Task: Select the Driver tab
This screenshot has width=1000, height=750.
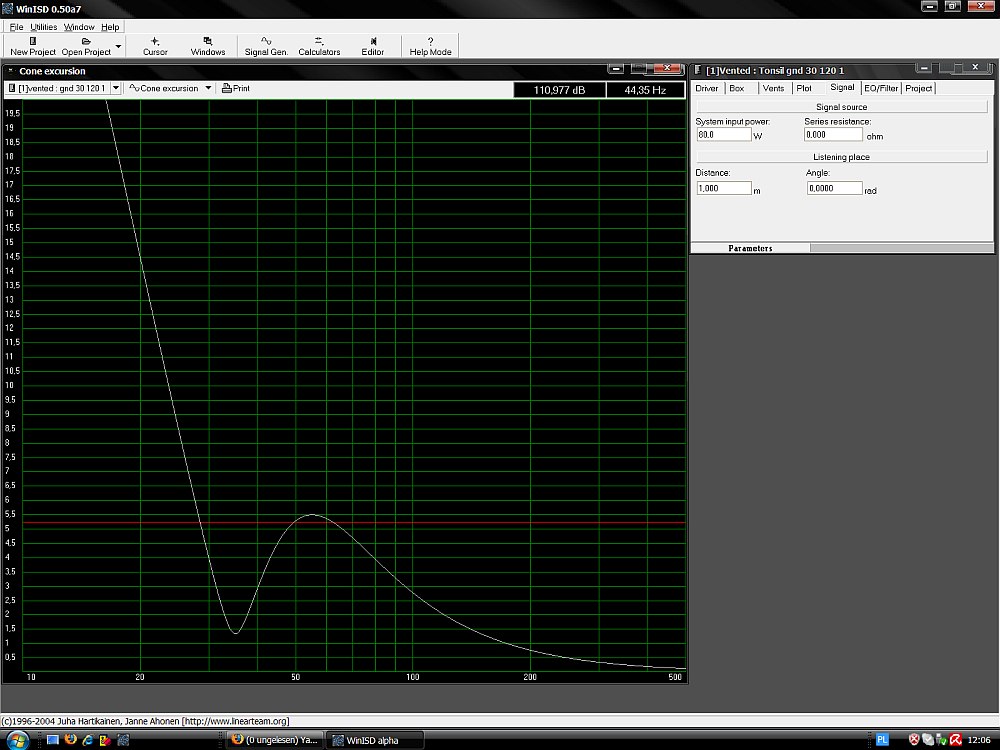Action: [x=707, y=88]
